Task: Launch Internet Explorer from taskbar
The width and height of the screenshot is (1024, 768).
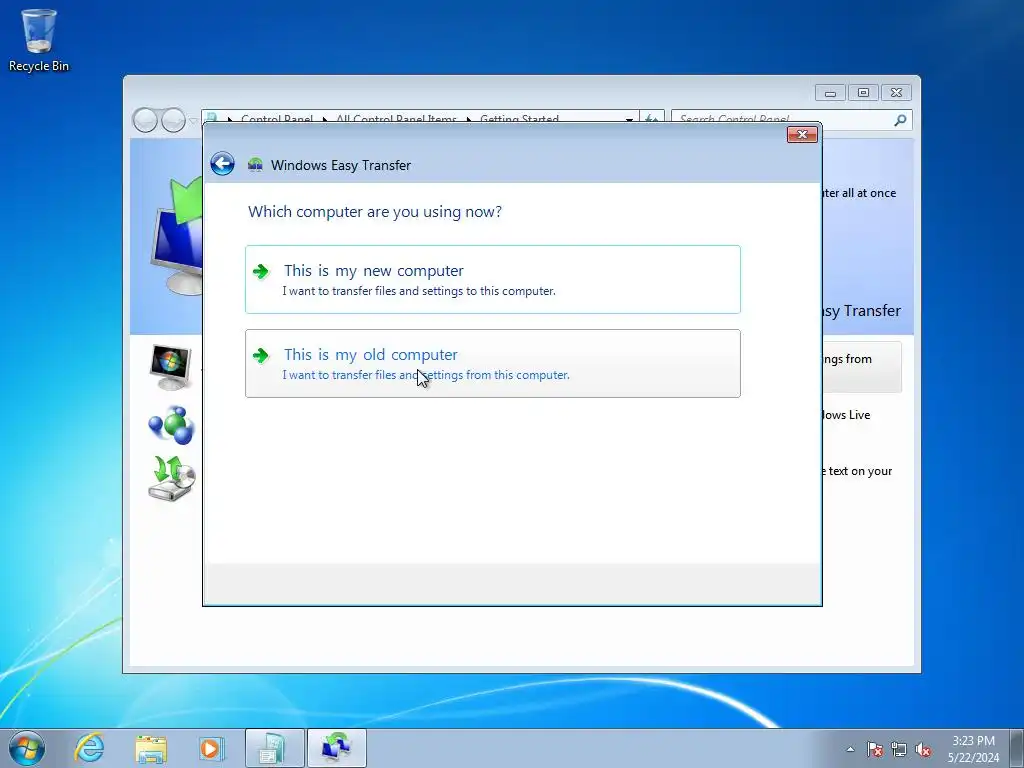Action: 89,748
